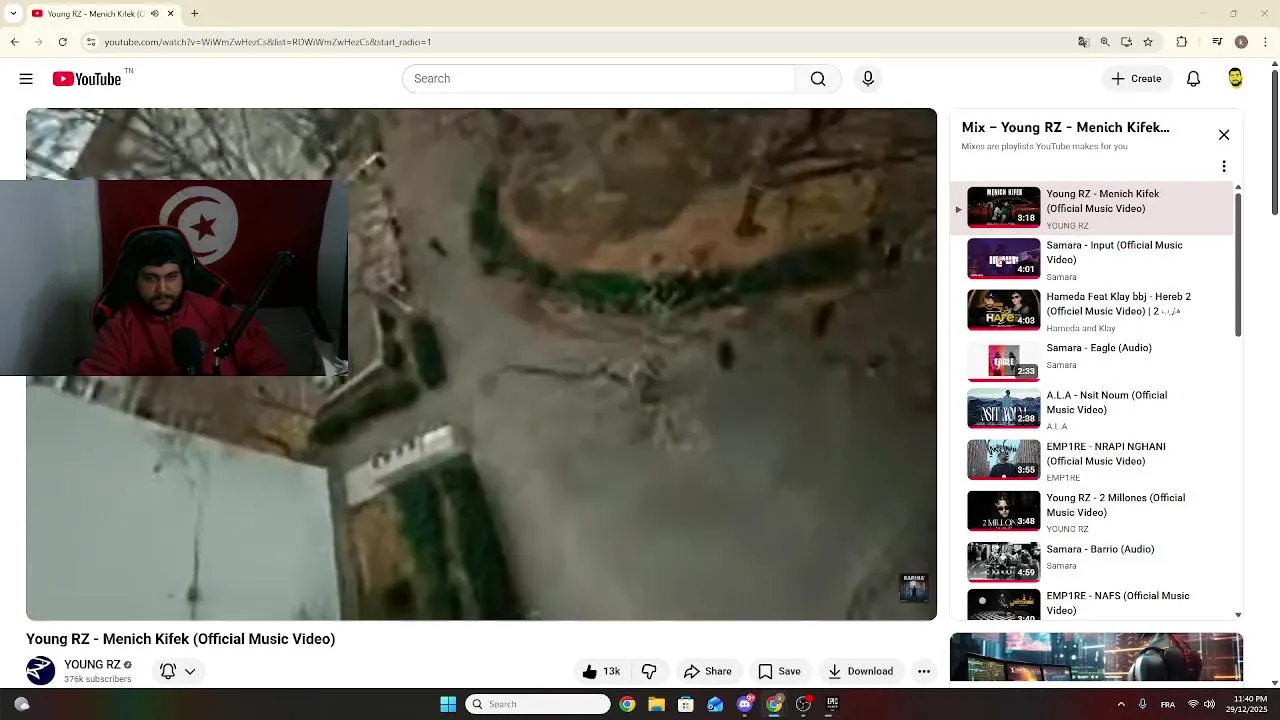The height and width of the screenshot is (720, 1280).
Task: Expand subscription notification options chevron
Action: point(190,671)
